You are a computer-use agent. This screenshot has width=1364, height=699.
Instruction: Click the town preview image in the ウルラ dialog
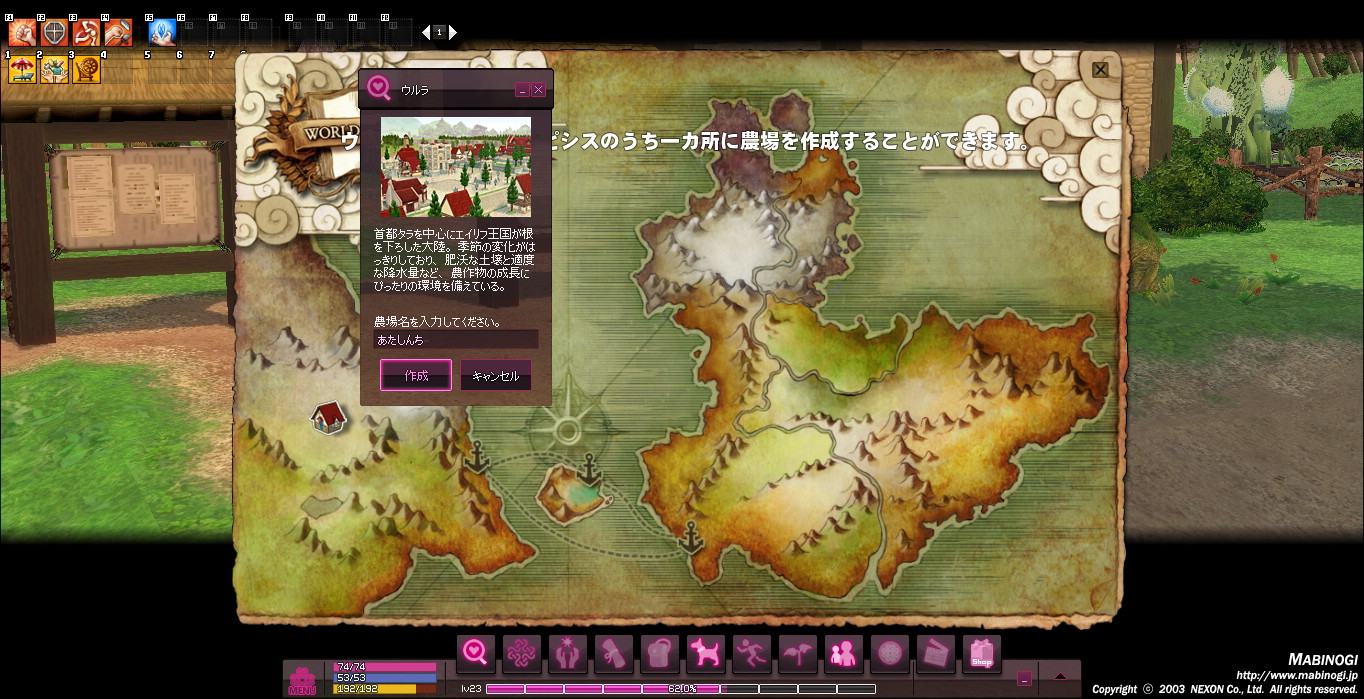point(455,167)
